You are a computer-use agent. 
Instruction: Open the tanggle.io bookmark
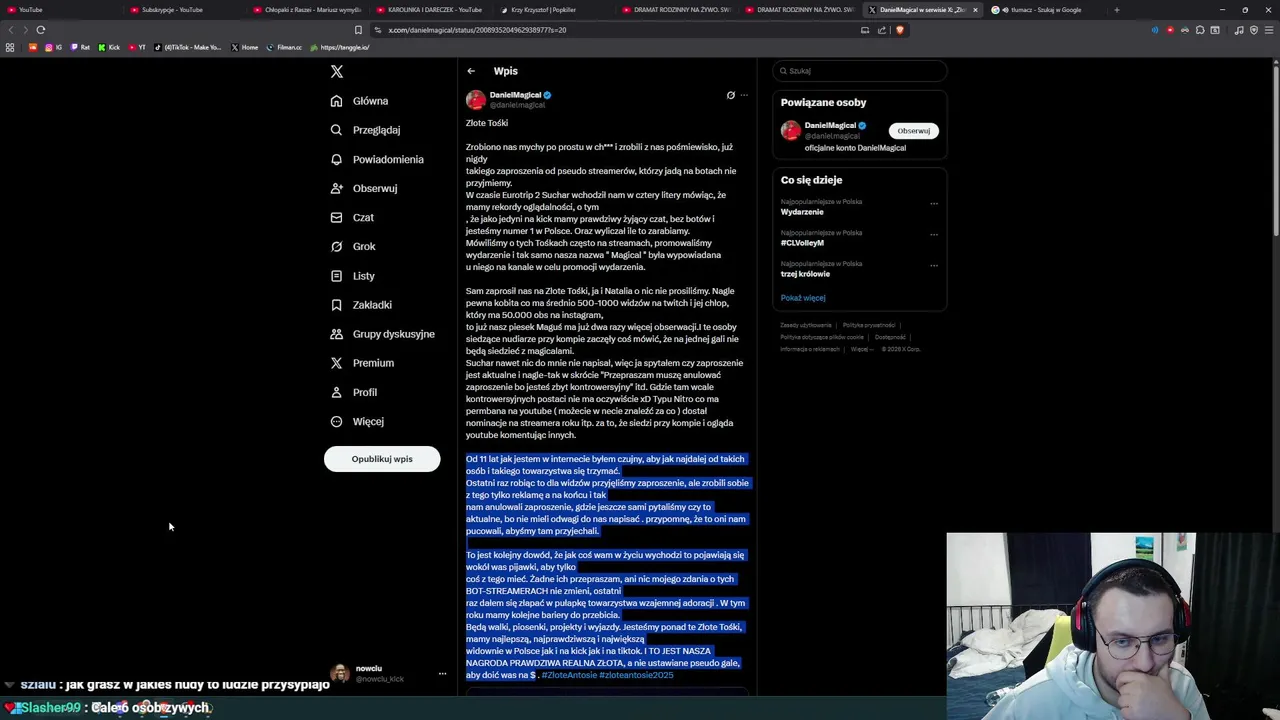coord(340,47)
